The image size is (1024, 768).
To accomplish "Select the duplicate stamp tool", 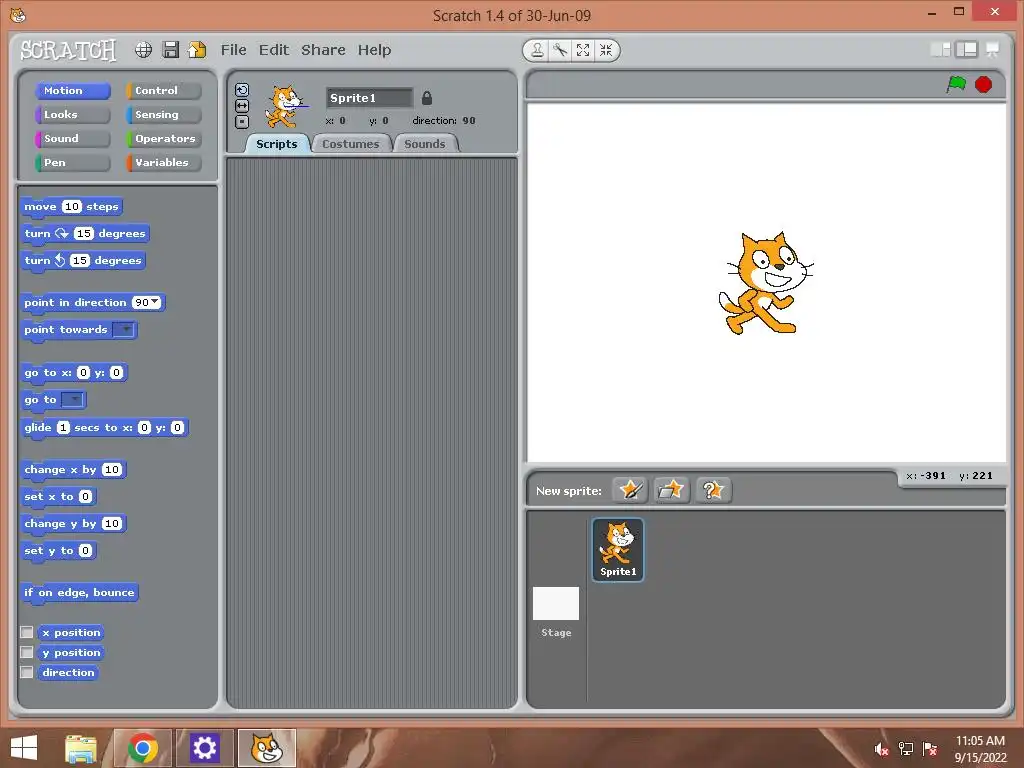I will click(x=537, y=50).
